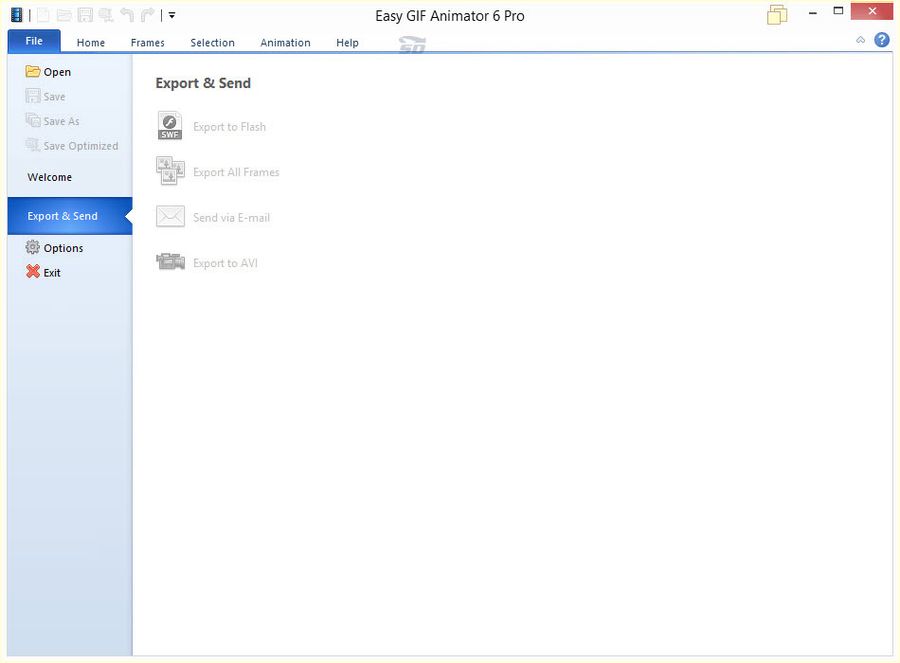Viewport: 900px width, 663px height.
Task: Switch to the Selection ribbon tab
Action: (x=212, y=42)
